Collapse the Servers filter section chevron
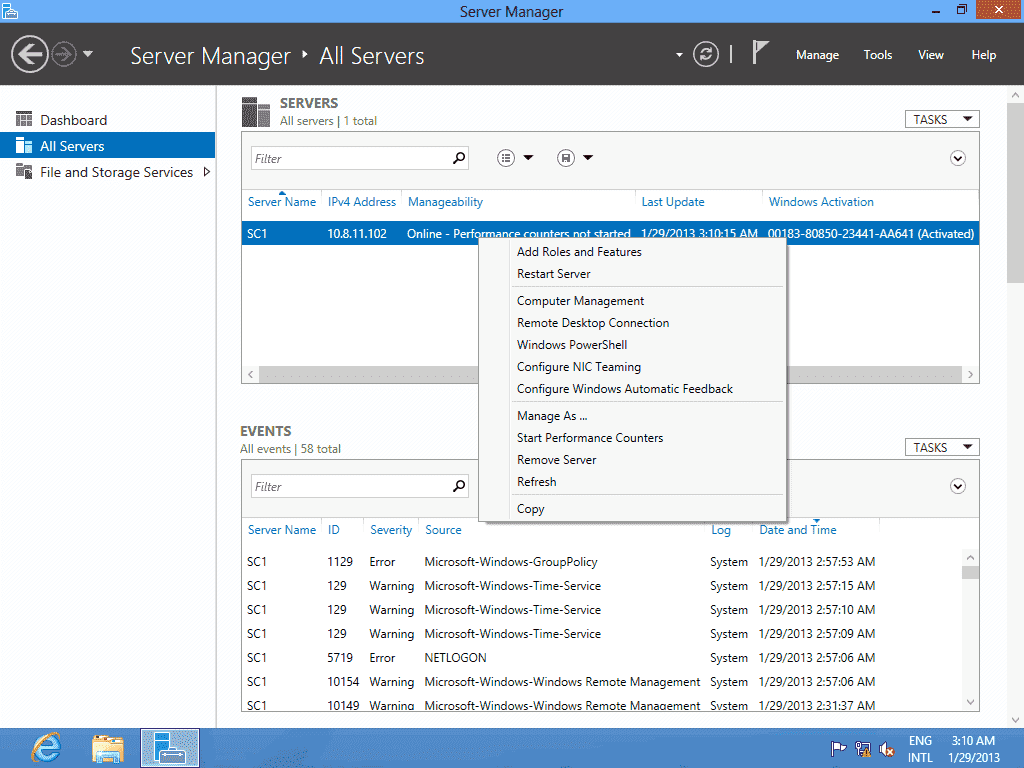Viewport: 1024px width, 768px height. [x=957, y=157]
